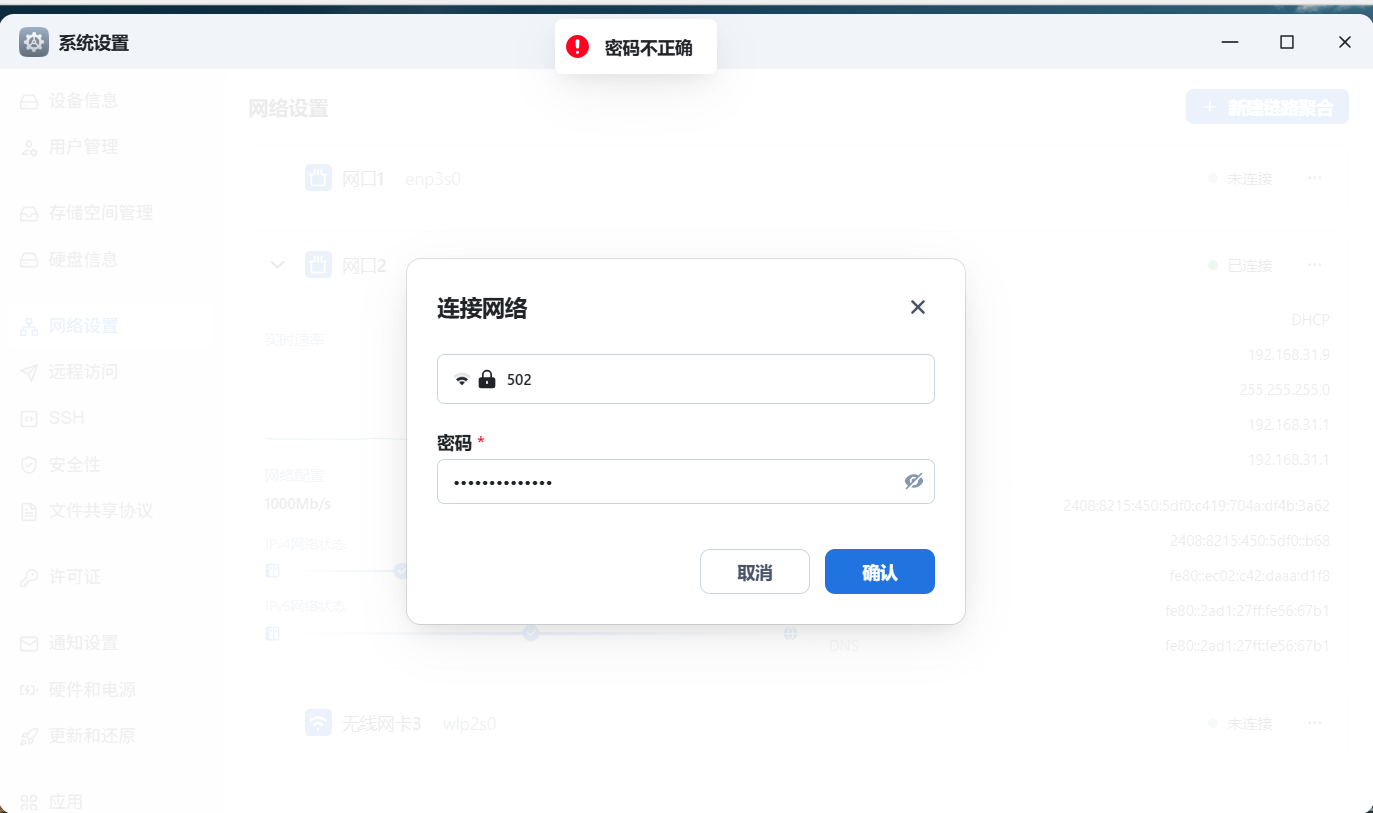Click the network name field showing 502
The image size is (1373, 813).
(x=686, y=379)
